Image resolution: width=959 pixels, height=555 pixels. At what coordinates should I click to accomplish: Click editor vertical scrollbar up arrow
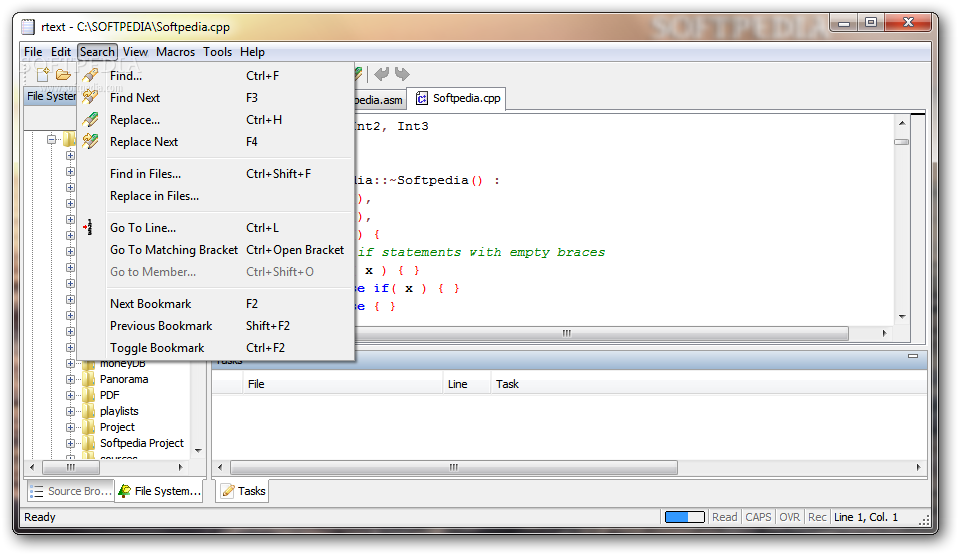902,123
